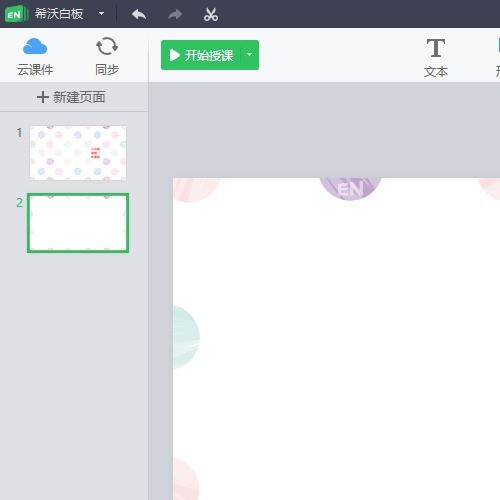Viewport: 500px width, 500px height.
Task: Click the 希沃白板 title text
Action: coord(59,14)
